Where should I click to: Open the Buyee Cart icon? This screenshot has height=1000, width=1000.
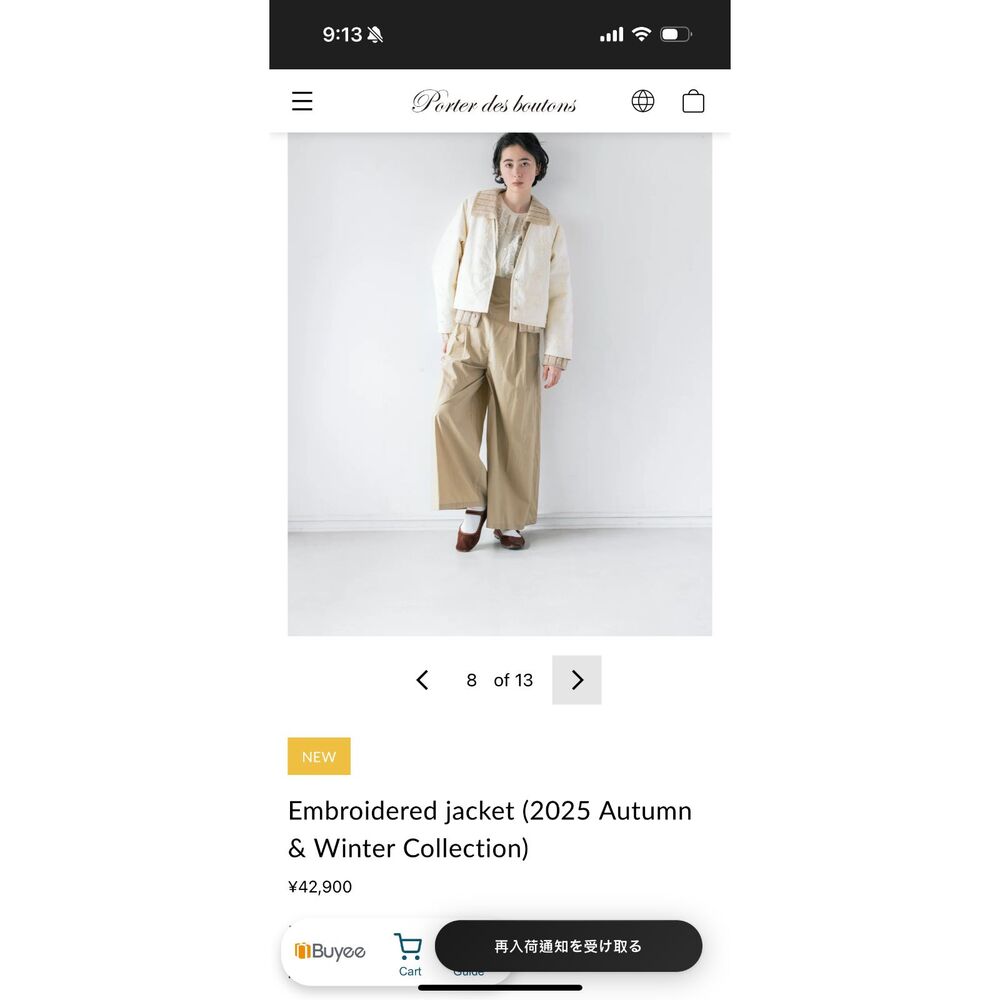(408, 944)
